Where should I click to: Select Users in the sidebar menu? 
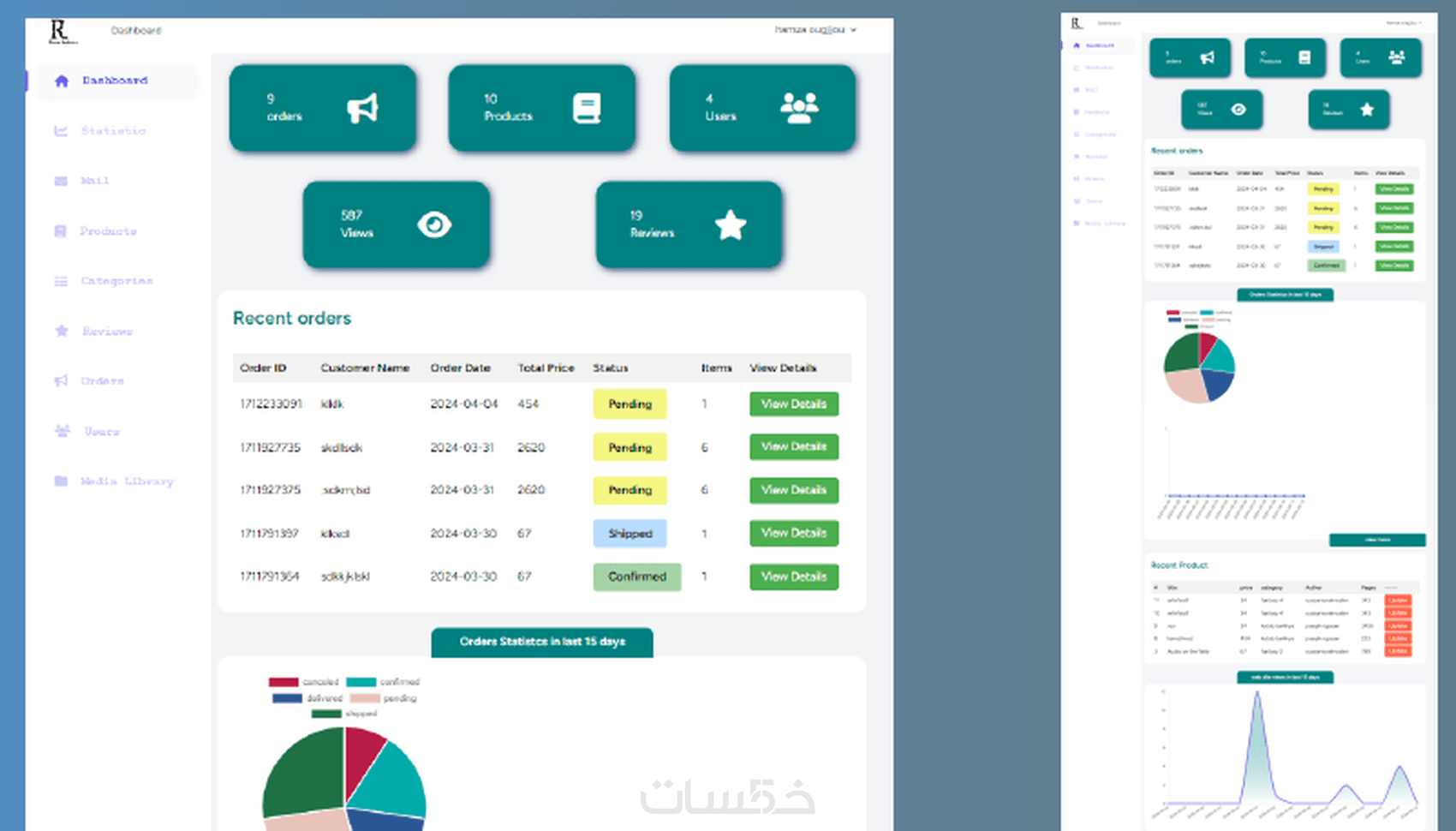point(101,432)
